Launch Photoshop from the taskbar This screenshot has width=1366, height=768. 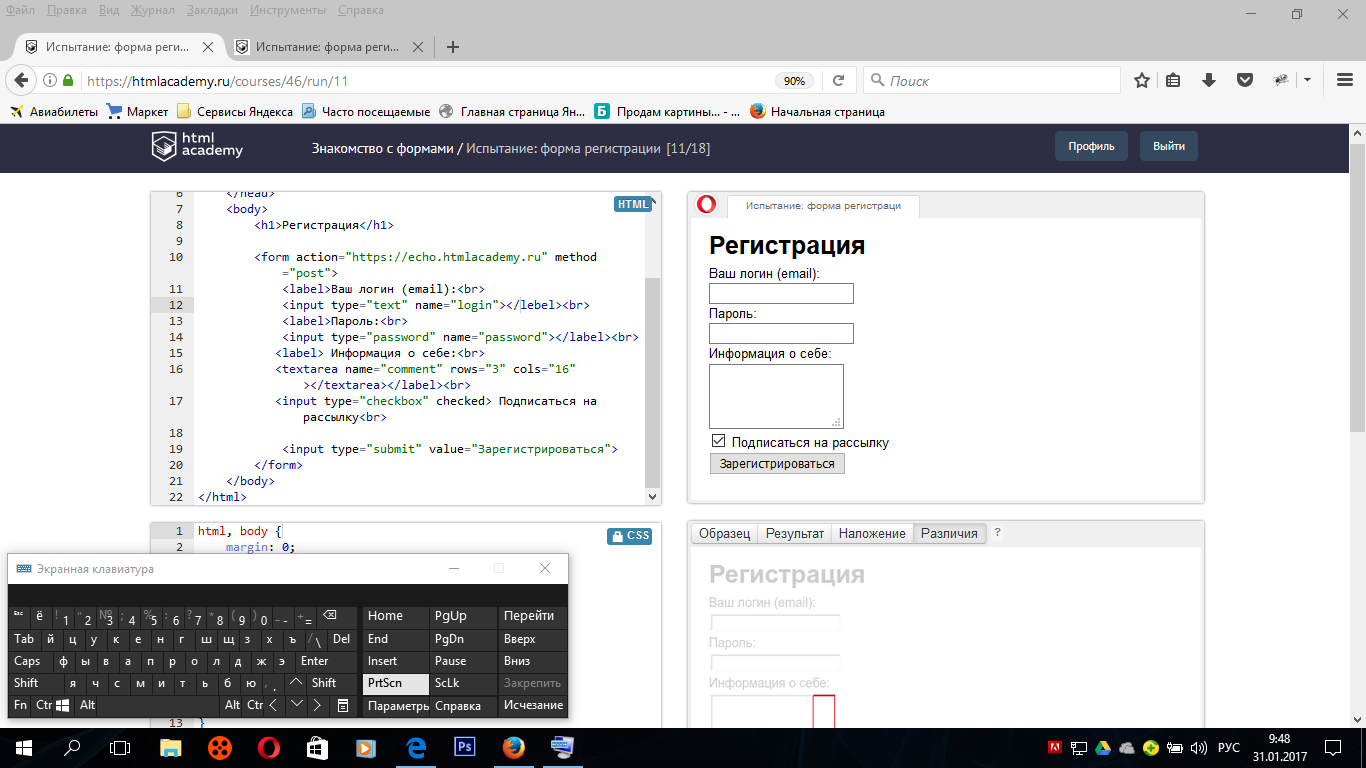pos(464,747)
